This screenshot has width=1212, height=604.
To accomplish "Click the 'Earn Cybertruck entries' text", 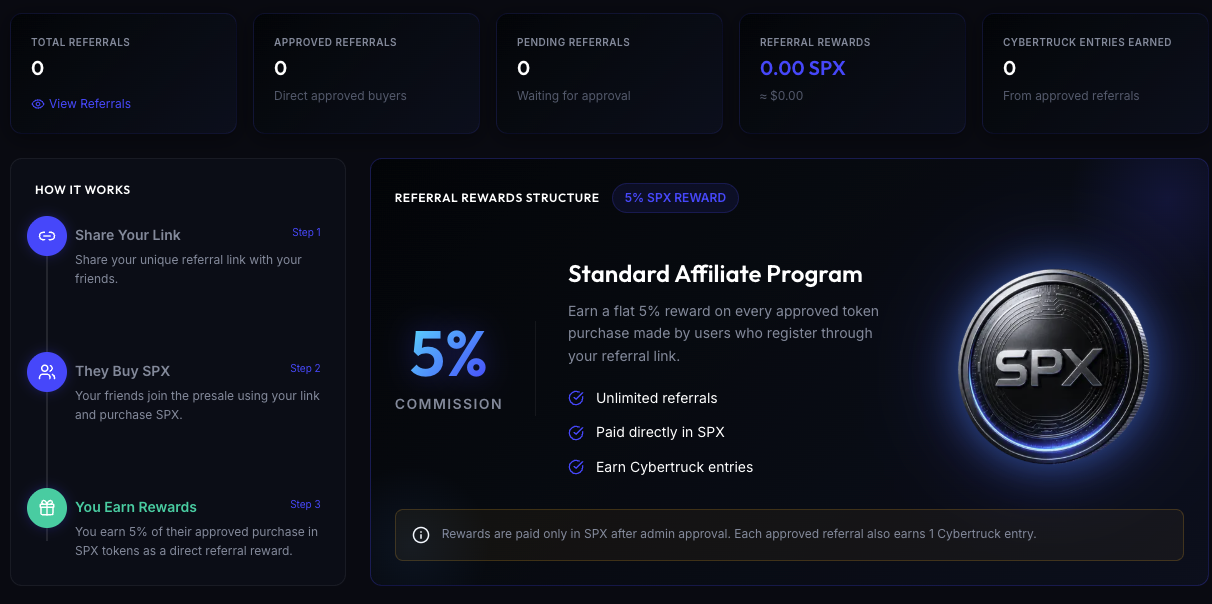I will (675, 467).
